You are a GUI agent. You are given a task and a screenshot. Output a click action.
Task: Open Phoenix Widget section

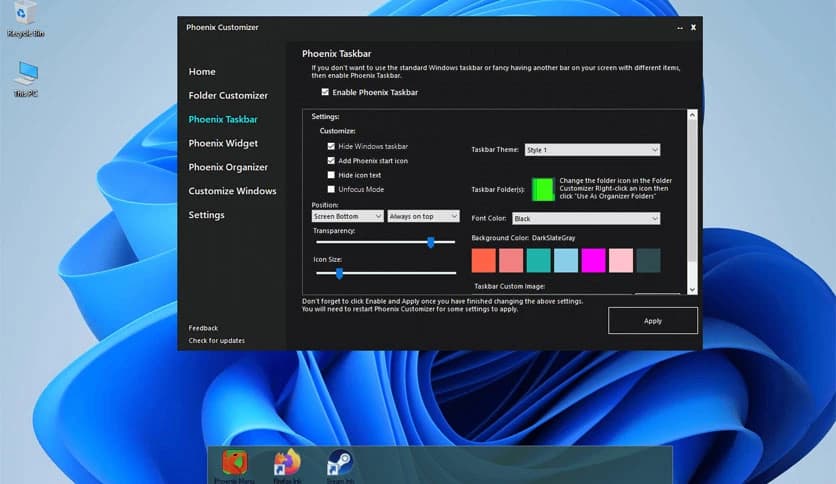[x=223, y=143]
